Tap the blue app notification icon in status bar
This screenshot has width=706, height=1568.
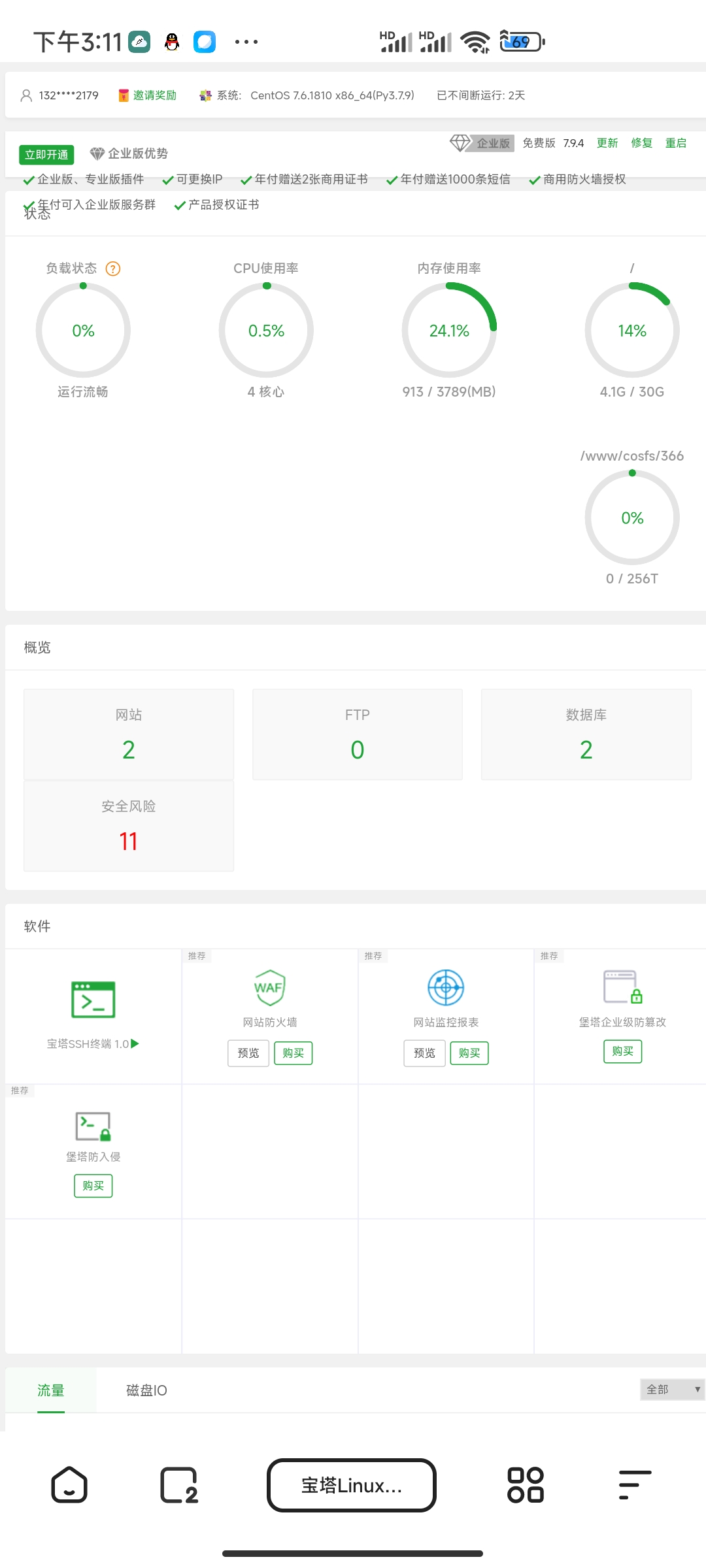coord(205,42)
